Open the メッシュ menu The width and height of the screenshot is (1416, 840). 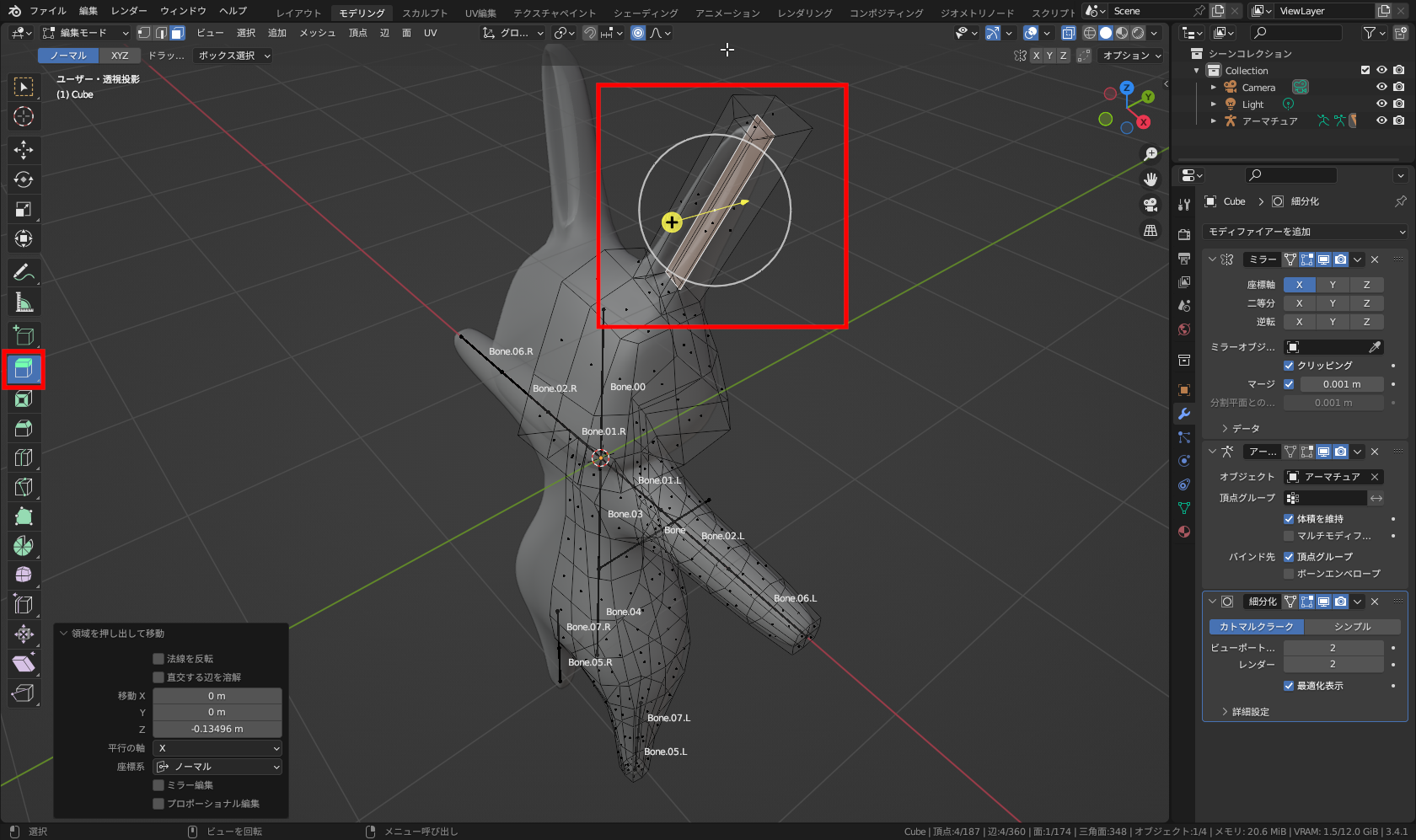coord(318,33)
